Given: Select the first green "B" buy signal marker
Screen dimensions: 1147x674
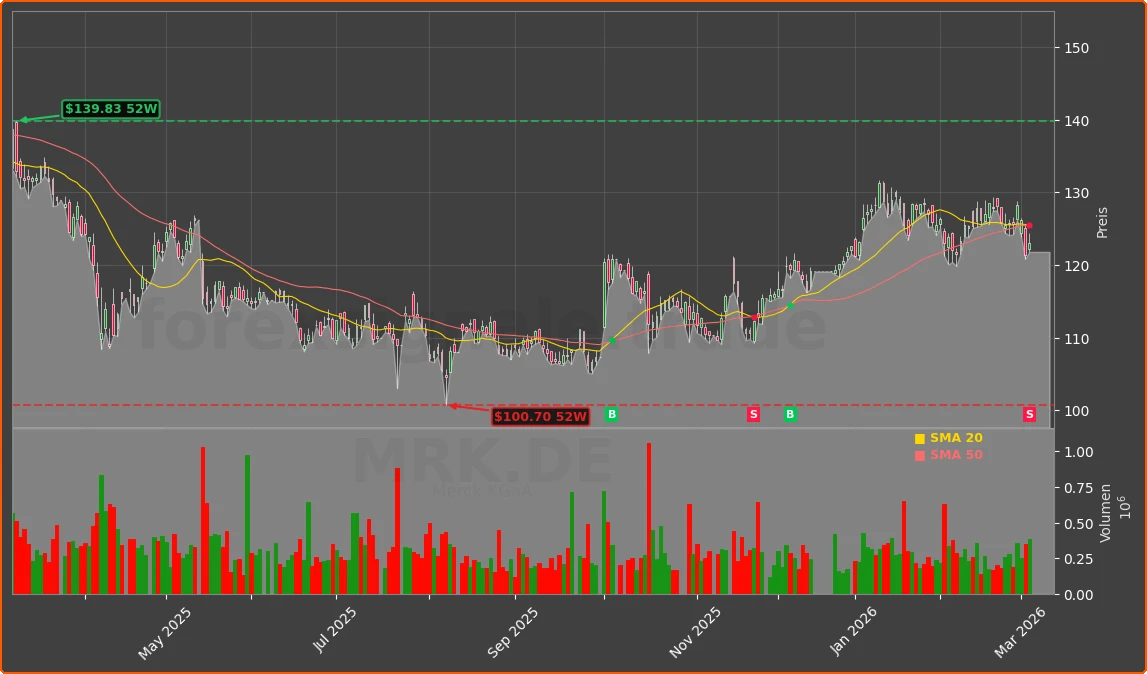Looking at the screenshot, I should (x=611, y=414).
